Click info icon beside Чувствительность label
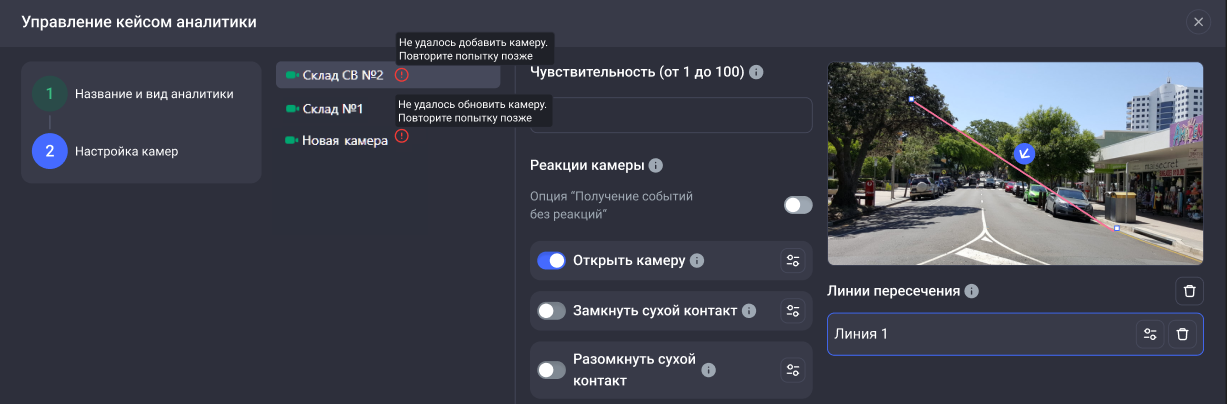The width and height of the screenshot is (1227, 404). click(756, 72)
